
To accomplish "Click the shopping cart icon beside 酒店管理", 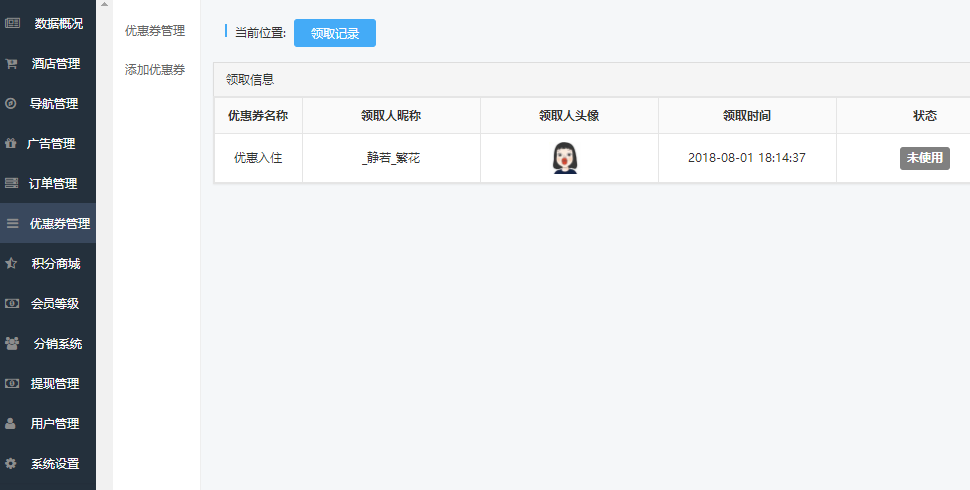I will 11,64.
